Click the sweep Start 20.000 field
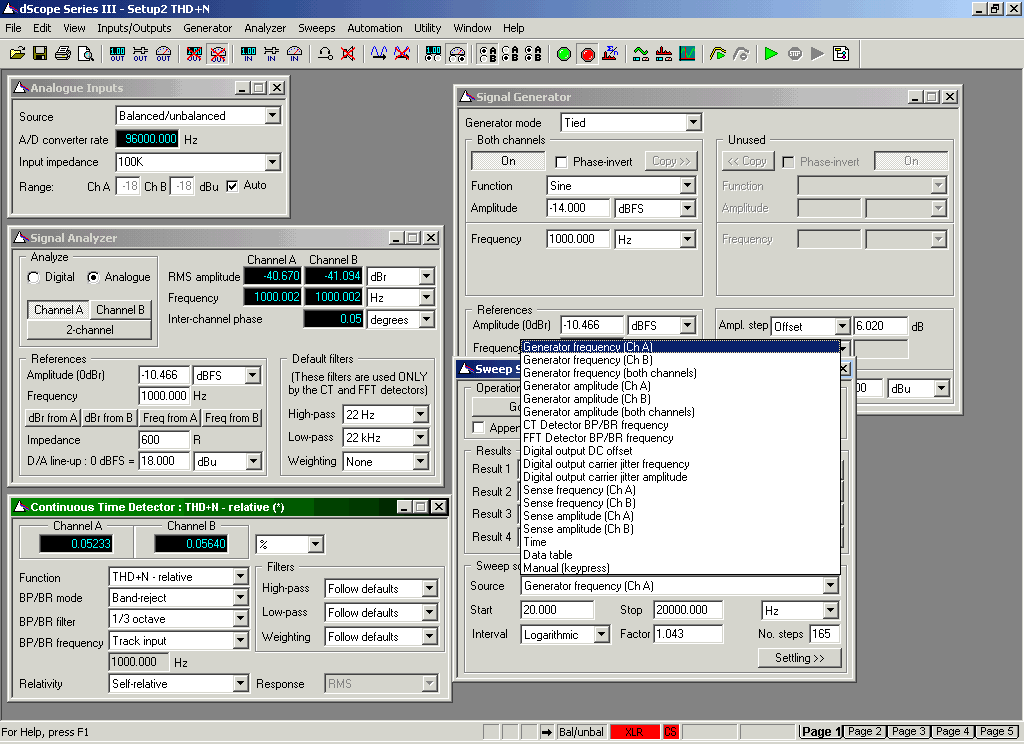This screenshot has width=1024, height=744. tap(557, 610)
